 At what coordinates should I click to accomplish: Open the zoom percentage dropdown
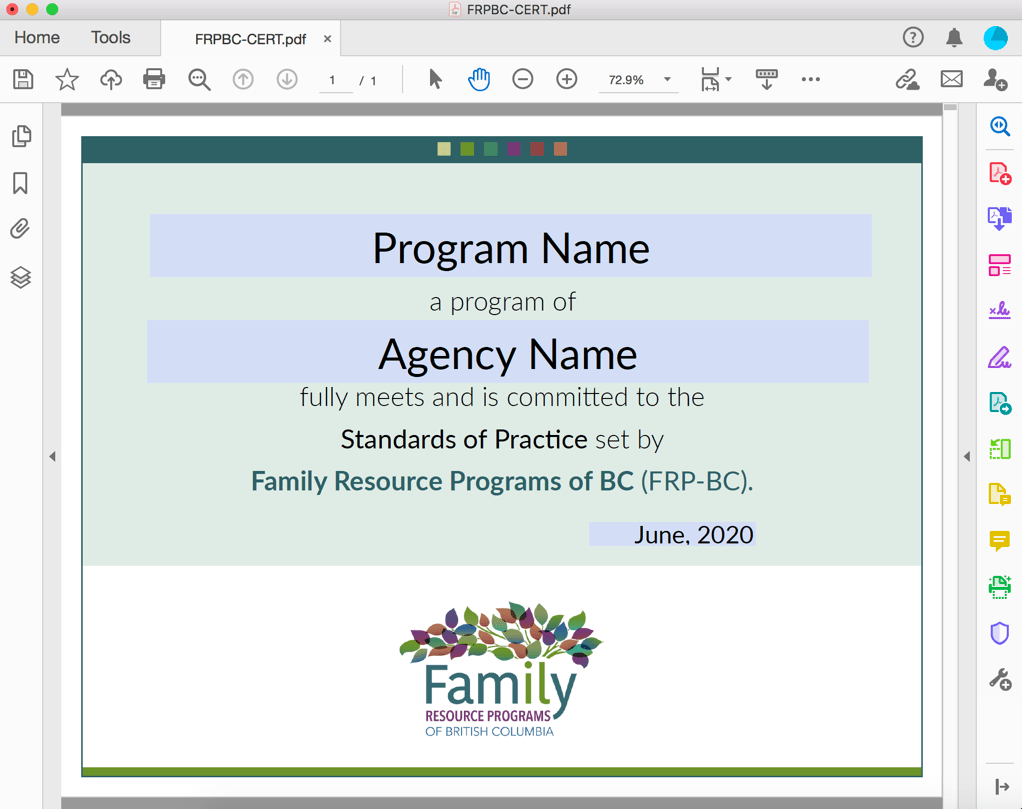coord(667,80)
